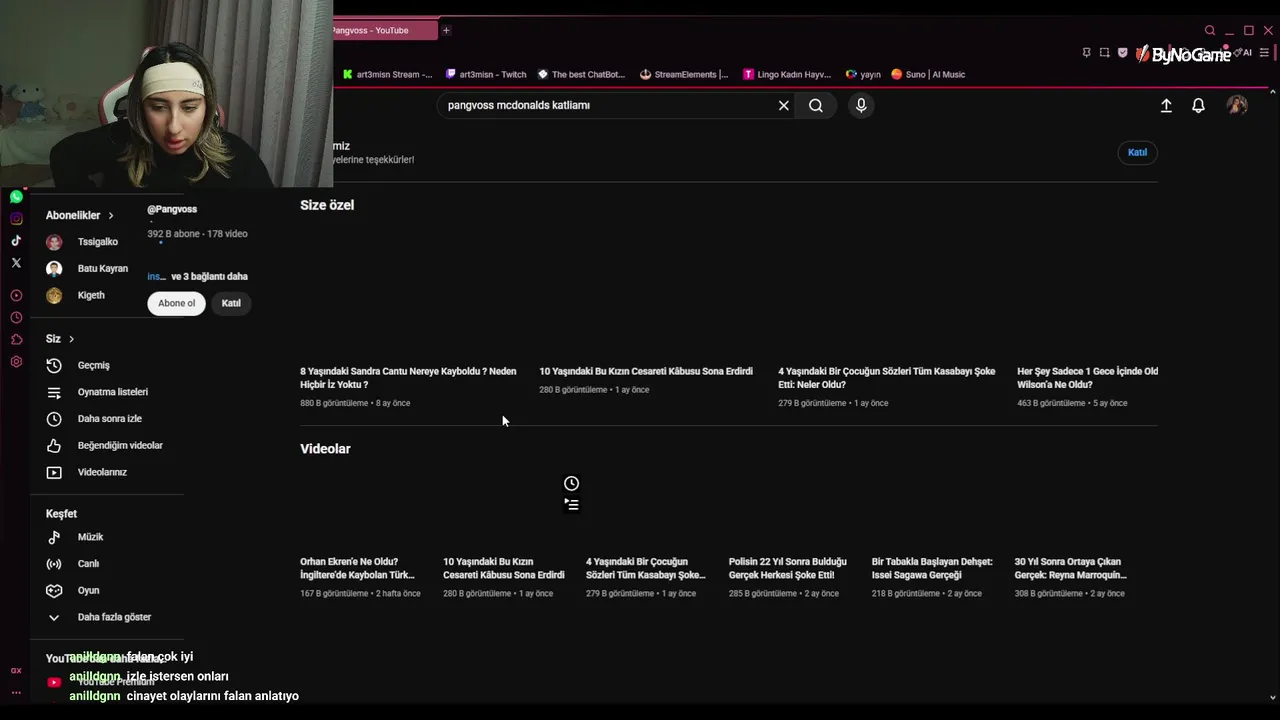This screenshot has width=1280, height=720.
Task: Open the browser sidebar Settings gear
Action: (16, 361)
